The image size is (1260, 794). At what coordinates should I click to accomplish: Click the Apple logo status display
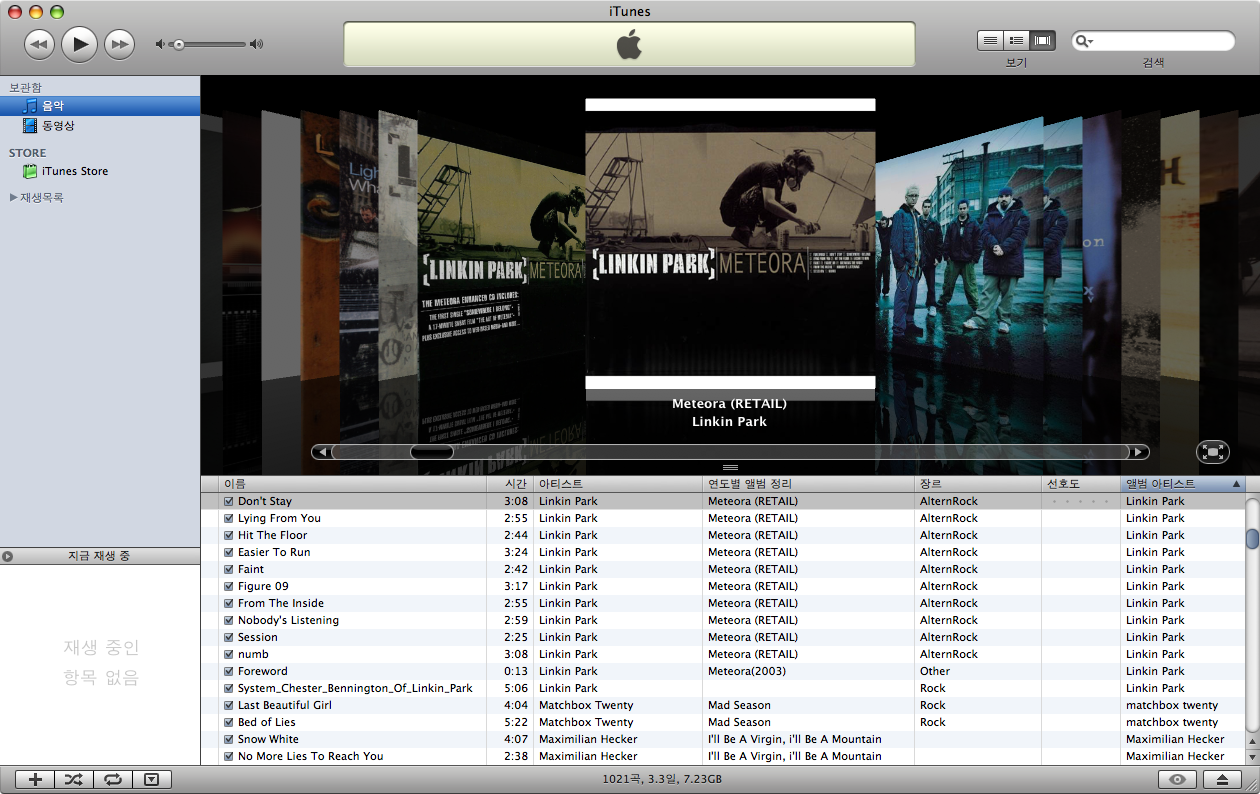tap(629, 44)
